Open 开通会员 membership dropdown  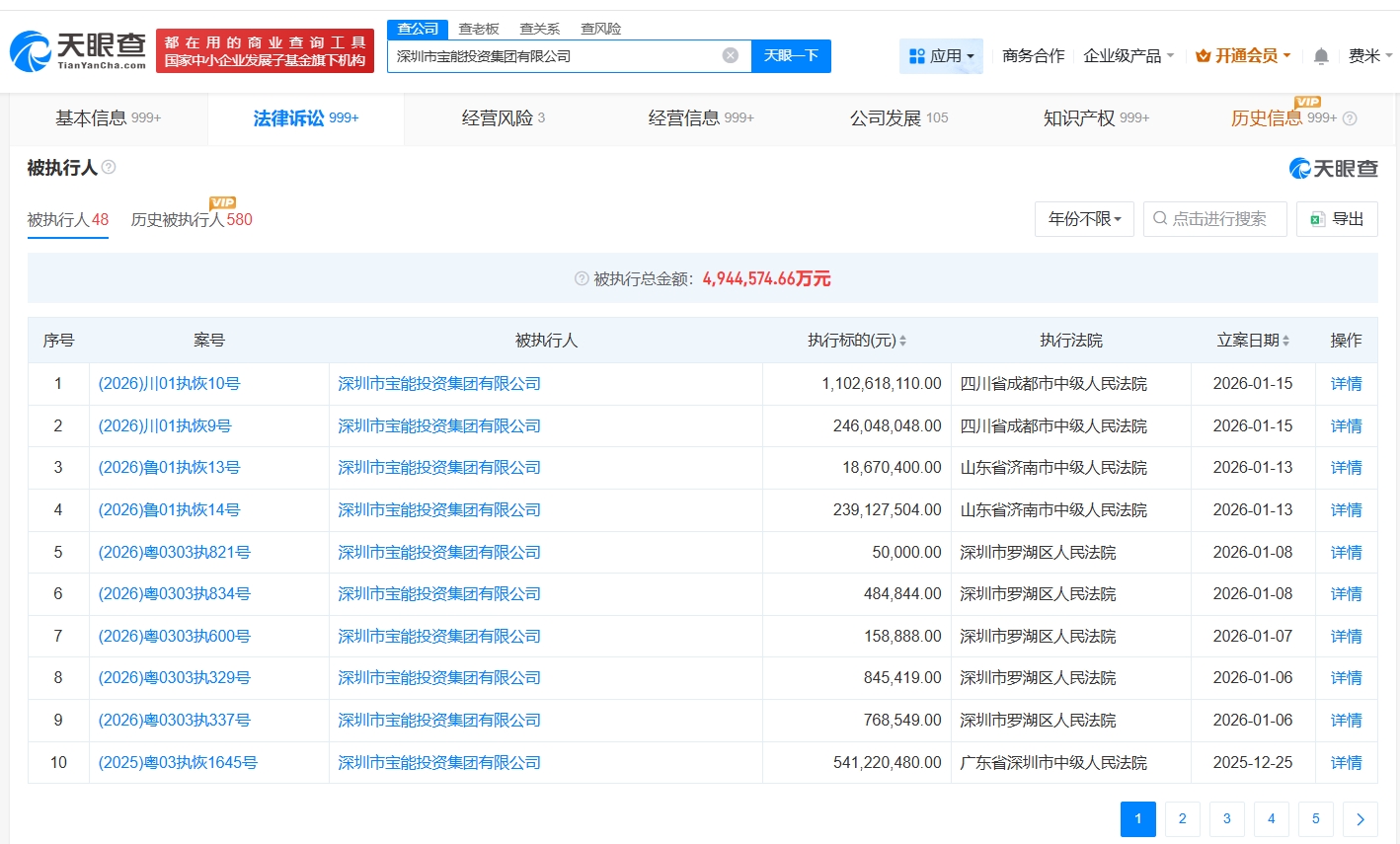1243,56
